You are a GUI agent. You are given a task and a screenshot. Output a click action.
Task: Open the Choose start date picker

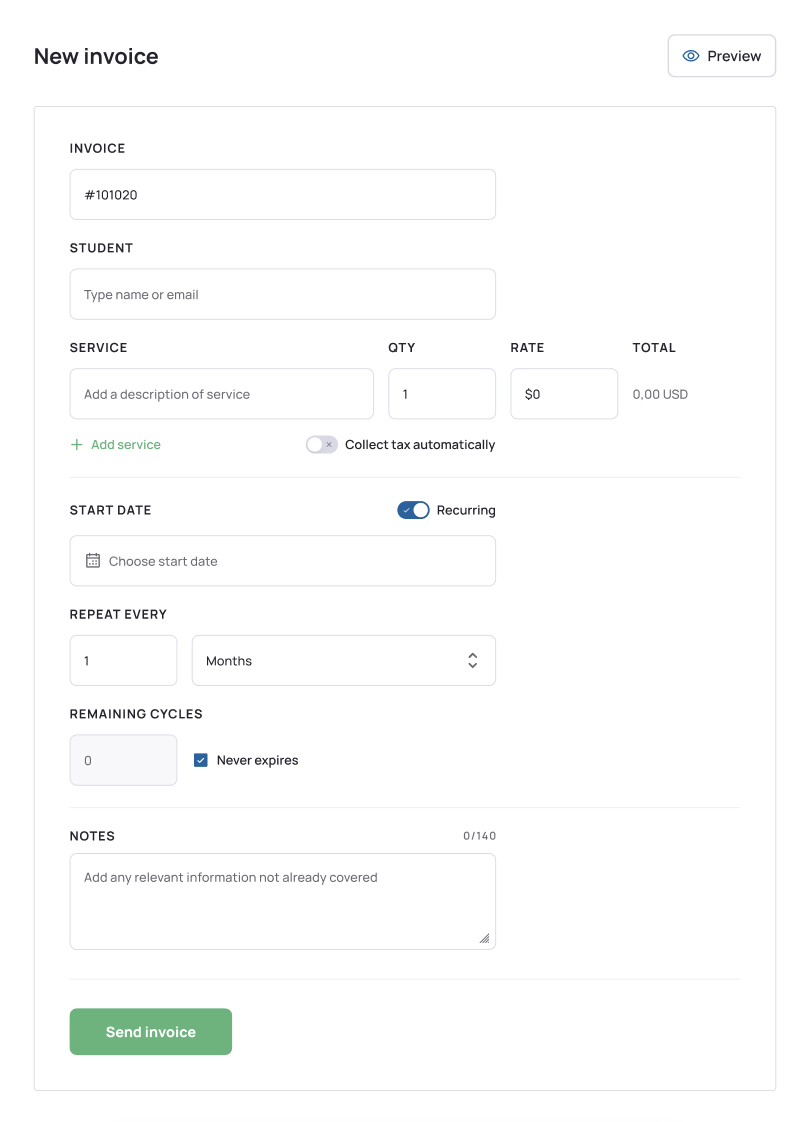coord(282,561)
